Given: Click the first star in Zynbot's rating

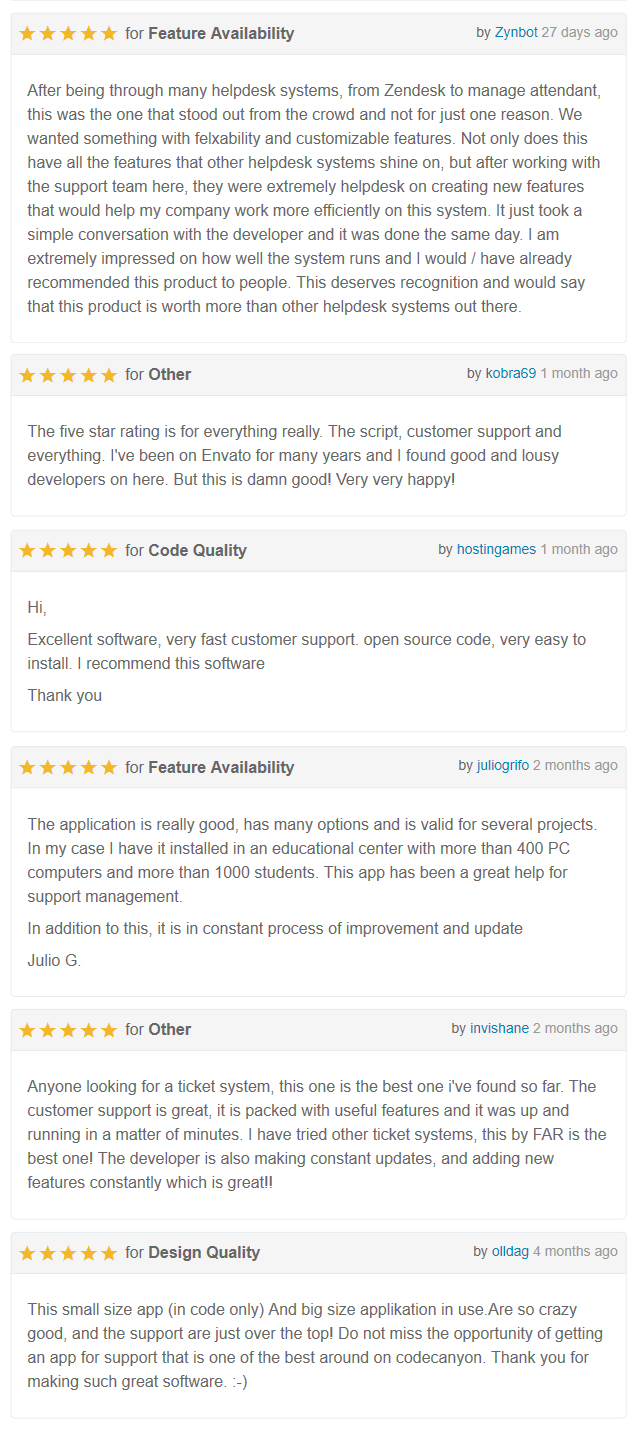Looking at the screenshot, I should [x=26, y=33].
